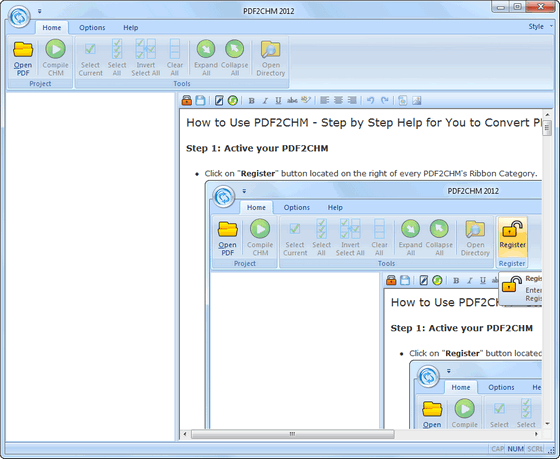Click the format painter brush icon
The height and width of the screenshot is (459, 560).
point(306,100)
